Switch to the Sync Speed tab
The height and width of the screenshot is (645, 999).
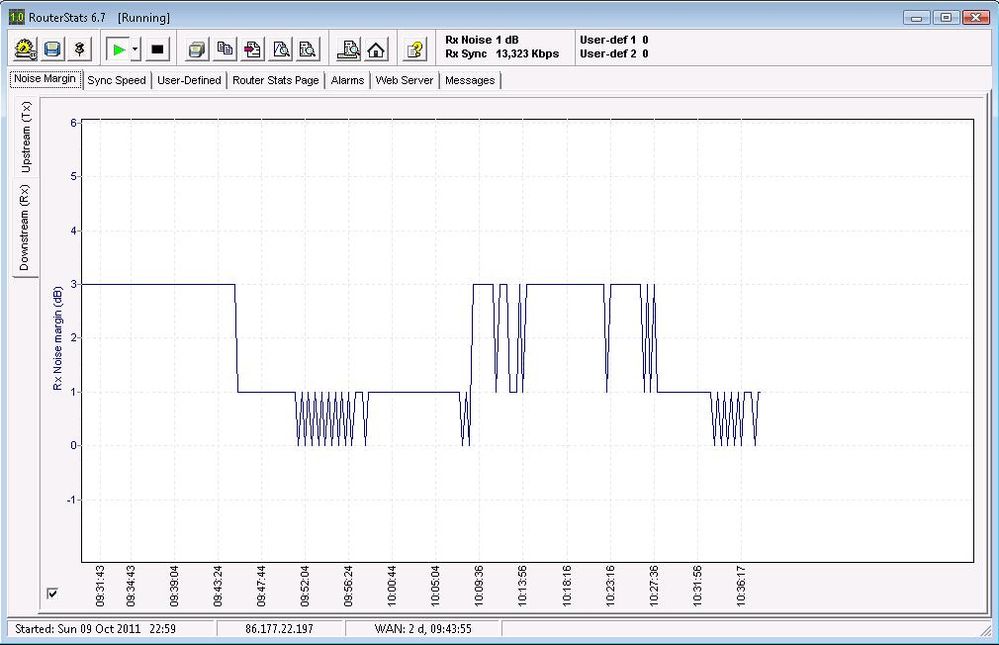point(116,80)
